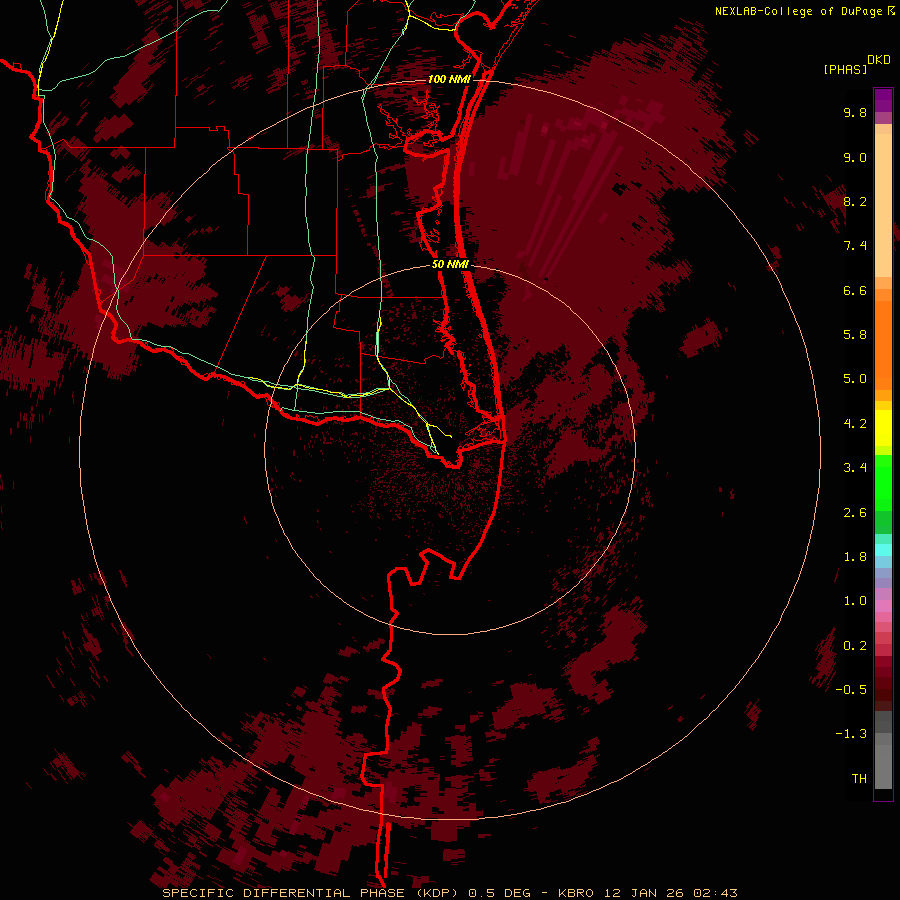Click the 7.4 scale value
This screenshot has width=900, height=900.
click(855, 246)
